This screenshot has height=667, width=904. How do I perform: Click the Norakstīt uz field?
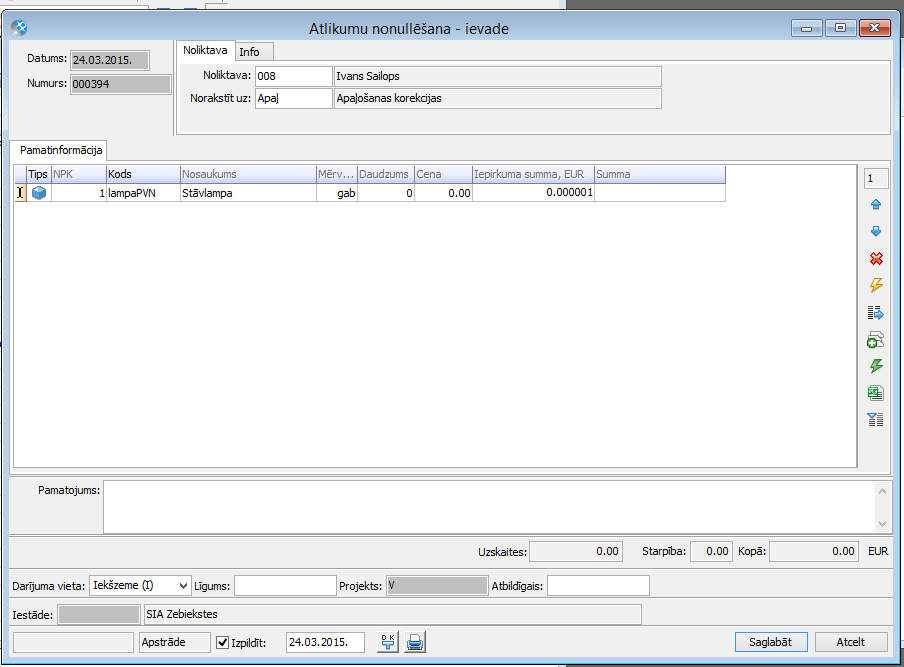[293, 98]
